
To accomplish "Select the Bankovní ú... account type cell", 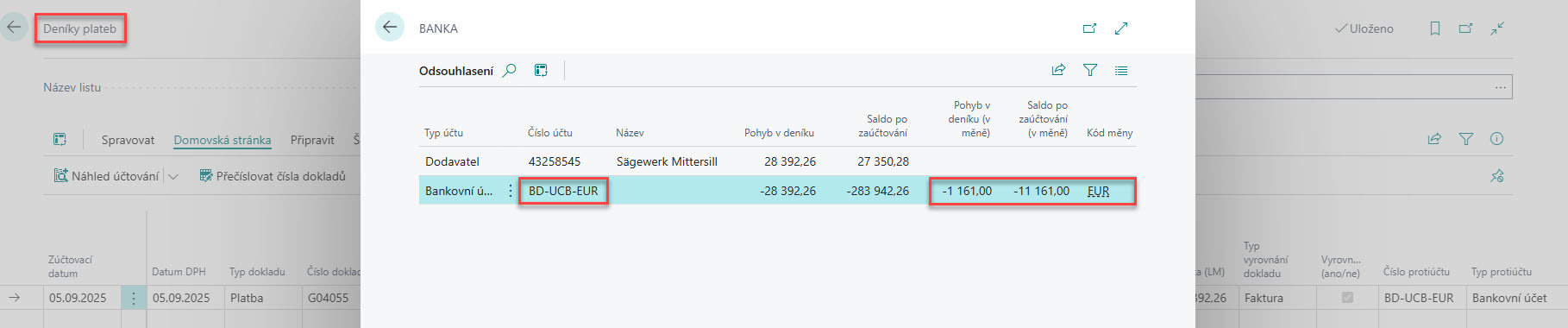I will pos(459,191).
